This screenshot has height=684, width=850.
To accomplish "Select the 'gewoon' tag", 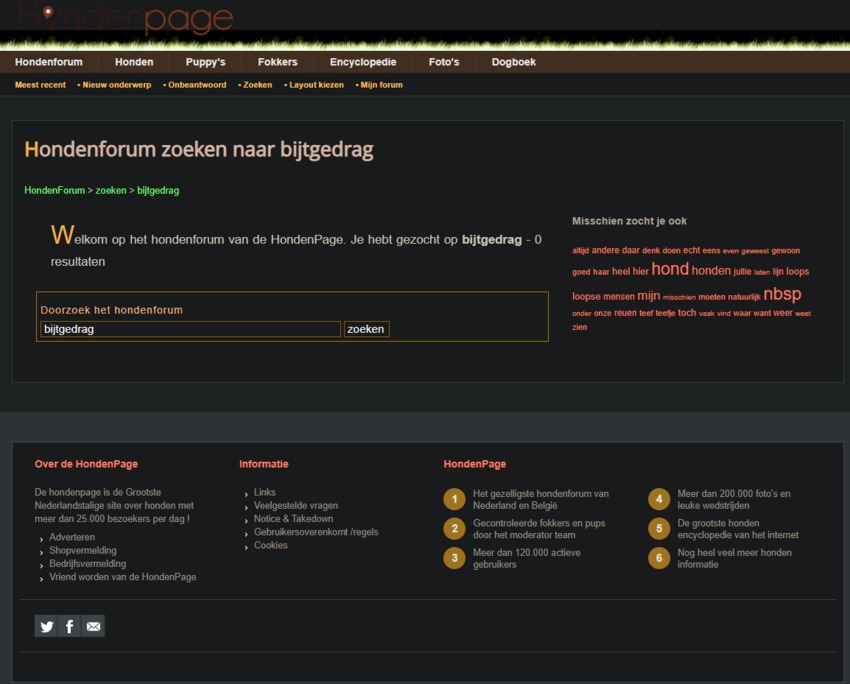I will (x=785, y=250).
